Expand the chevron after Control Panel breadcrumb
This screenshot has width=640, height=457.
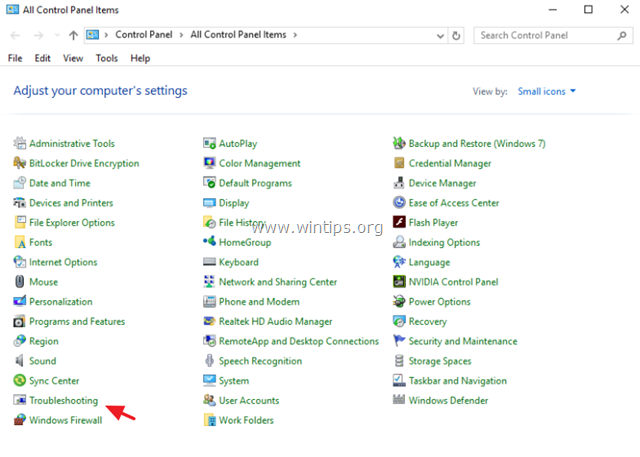(x=181, y=35)
